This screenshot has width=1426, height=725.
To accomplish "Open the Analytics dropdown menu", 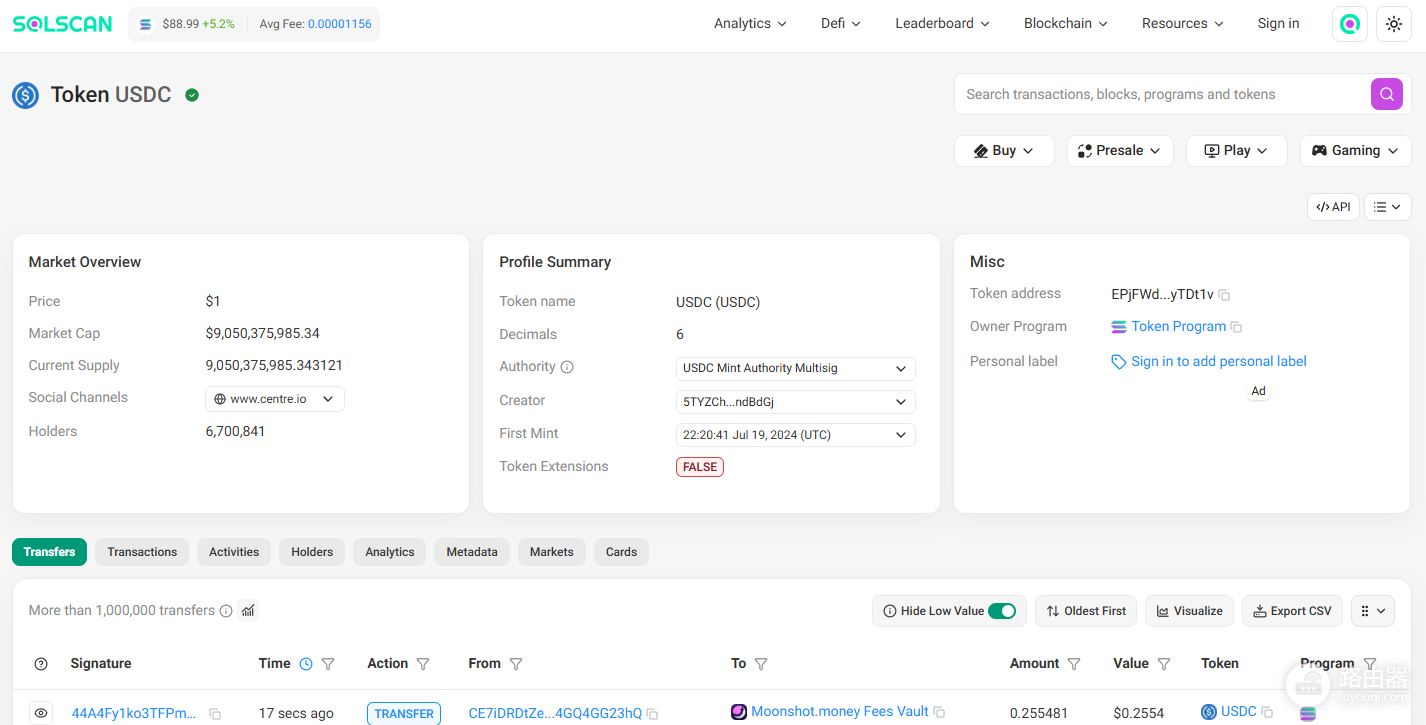I will 750,24.
